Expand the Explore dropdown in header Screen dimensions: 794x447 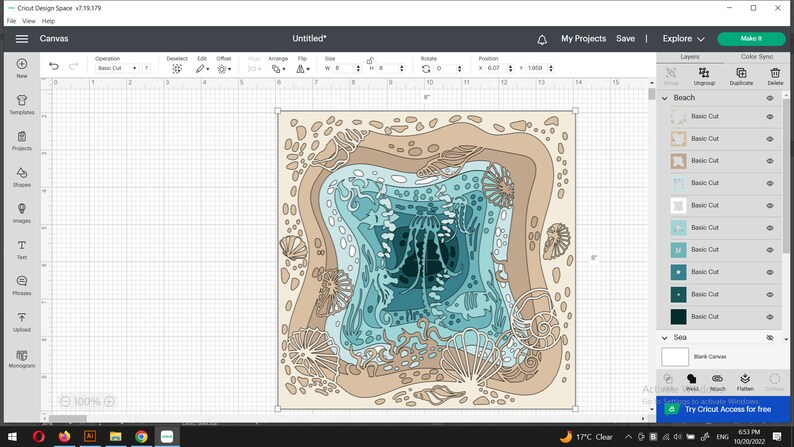click(x=684, y=38)
